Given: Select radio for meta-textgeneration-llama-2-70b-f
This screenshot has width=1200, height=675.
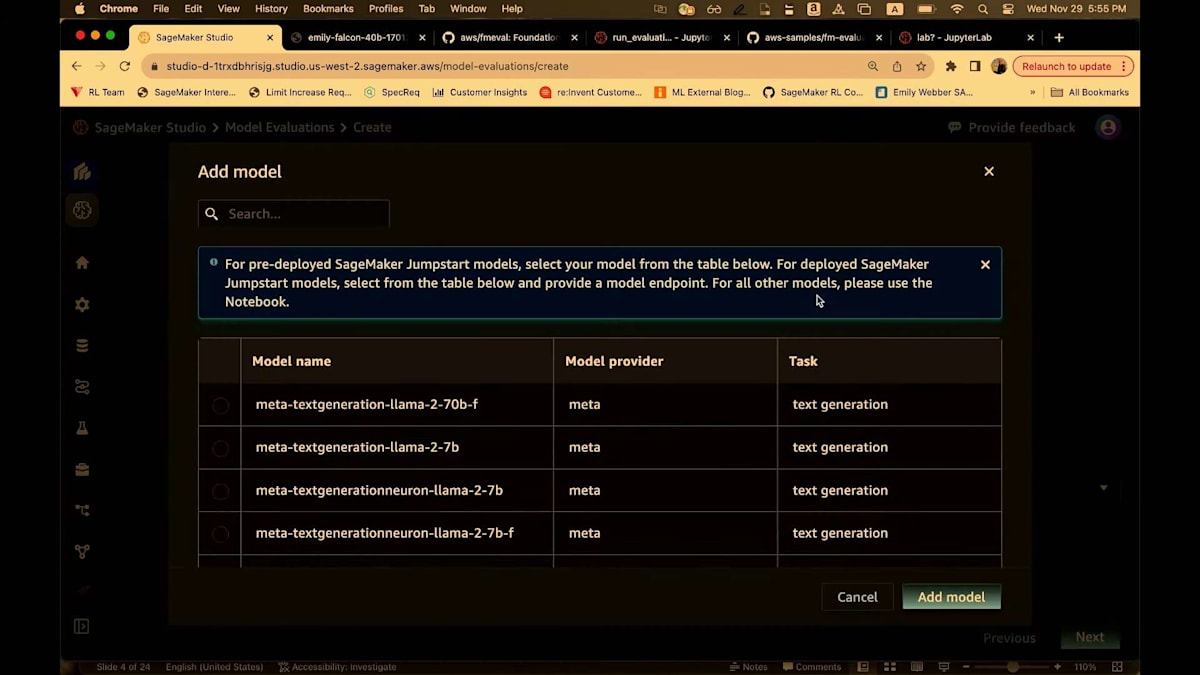Looking at the screenshot, I should pyautogui.click(x=220, y=405).
